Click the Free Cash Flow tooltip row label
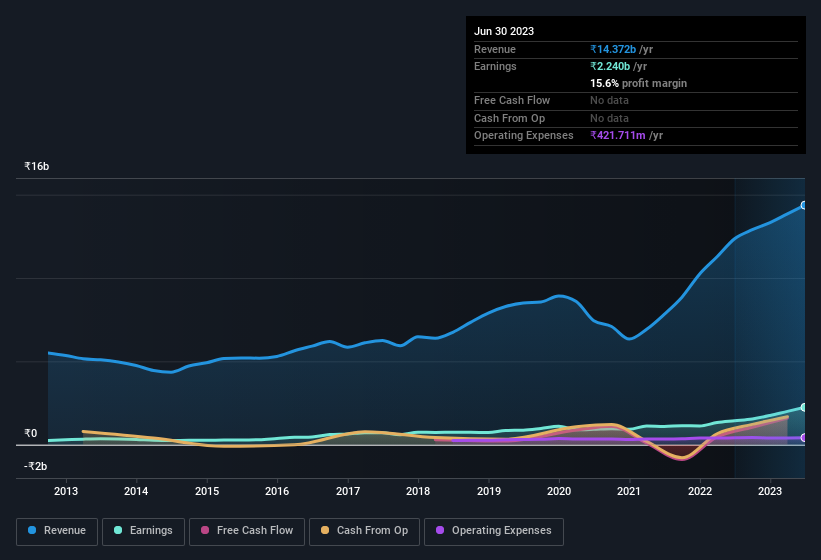The image size is (821, 560). [x=512, y=100]
